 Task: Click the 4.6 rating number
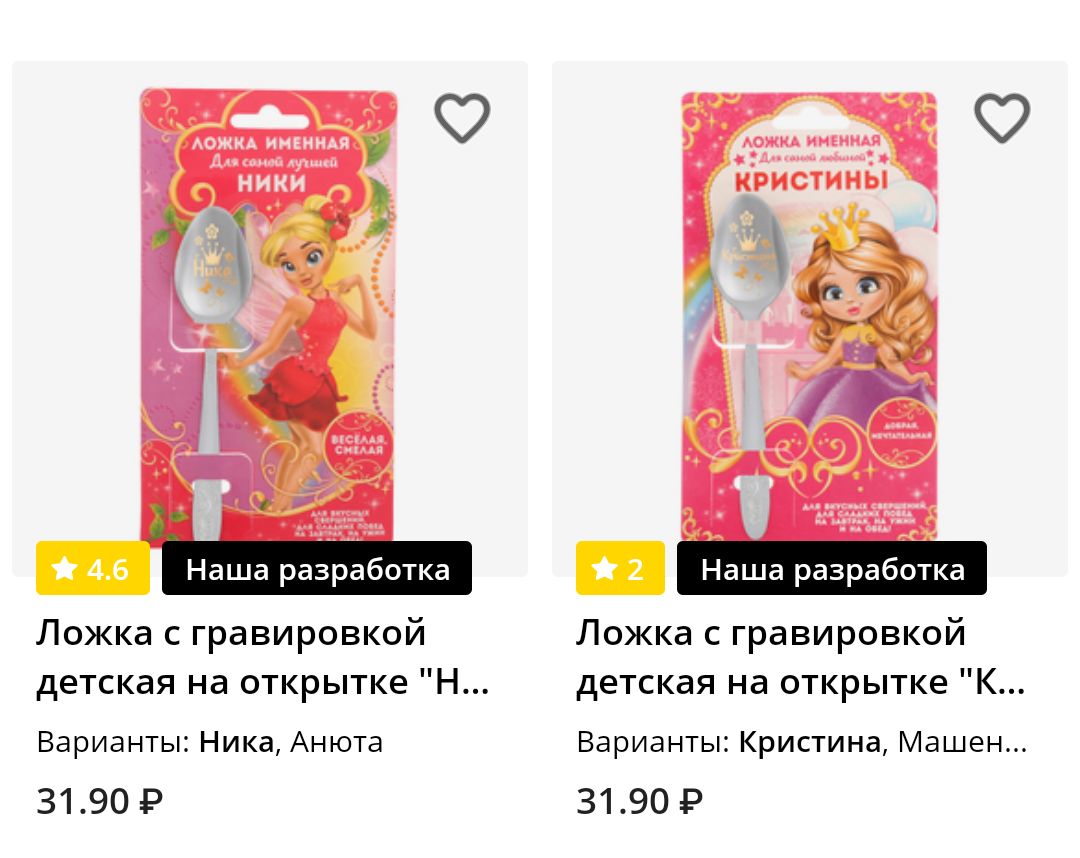[x=107, y=569]
